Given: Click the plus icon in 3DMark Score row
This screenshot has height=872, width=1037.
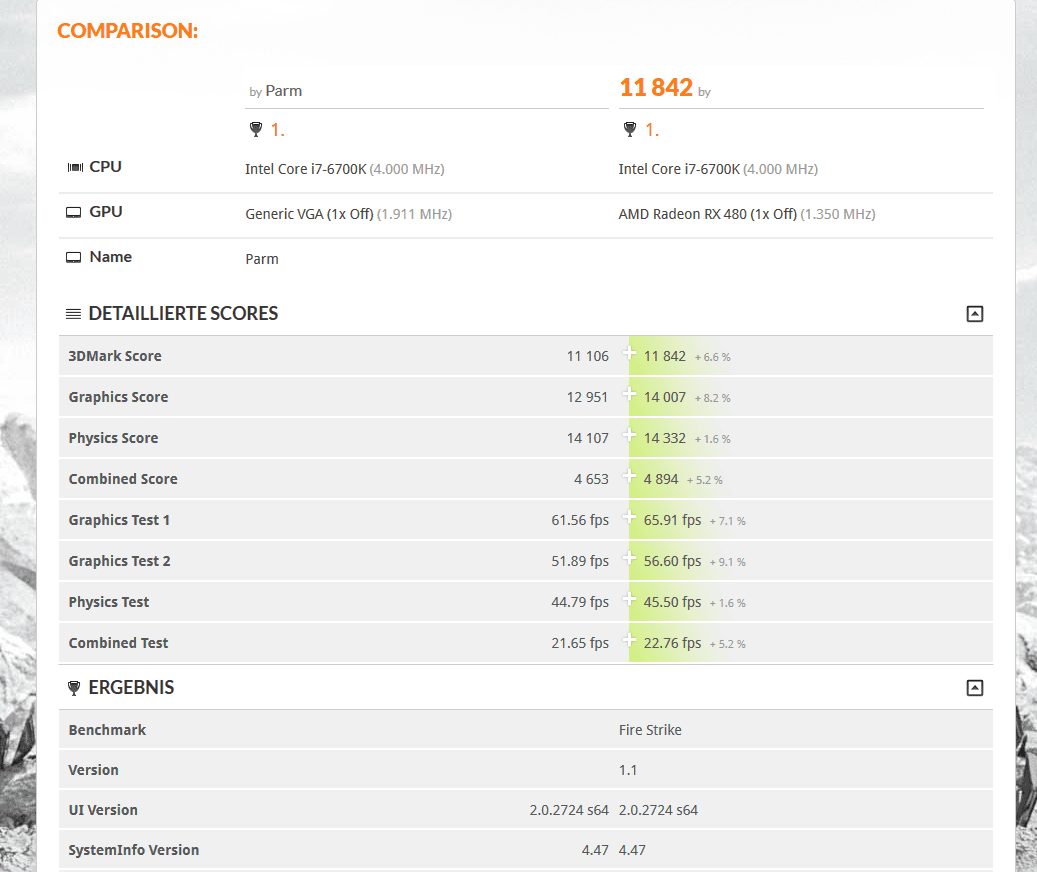Looking at the screenshot, I should (629, 354).
